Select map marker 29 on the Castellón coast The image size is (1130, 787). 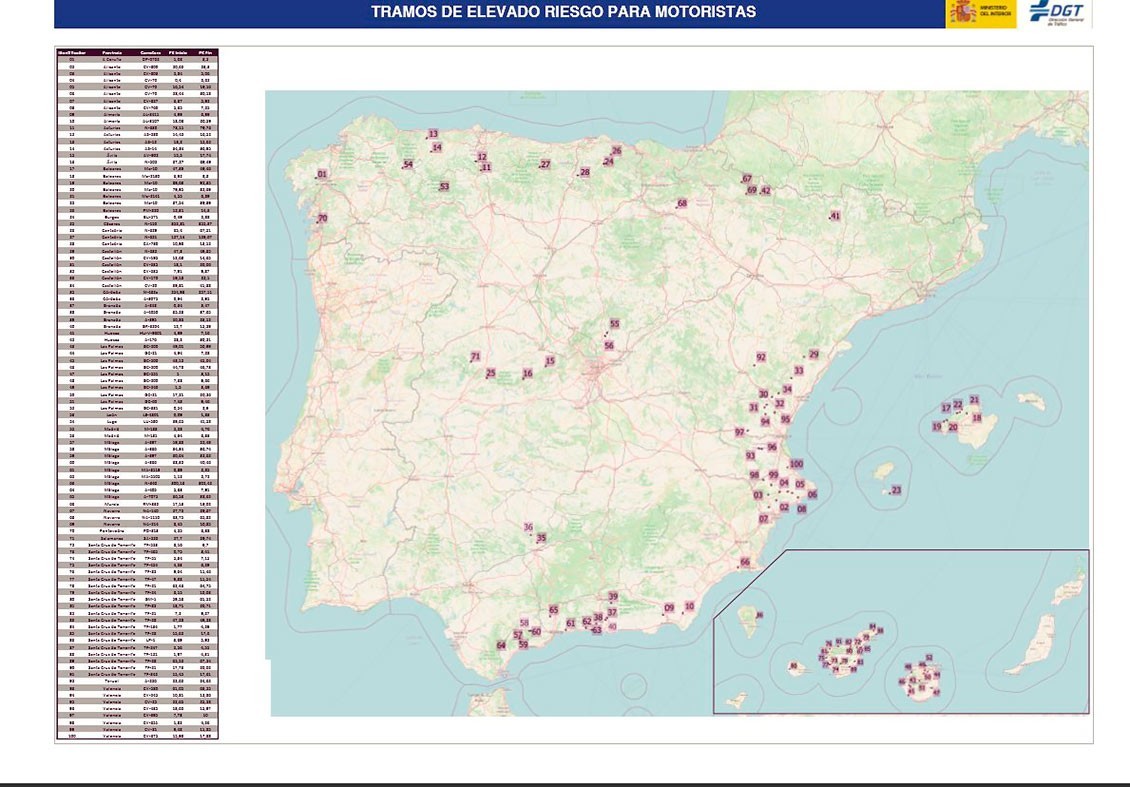click(x=814, y=355)
